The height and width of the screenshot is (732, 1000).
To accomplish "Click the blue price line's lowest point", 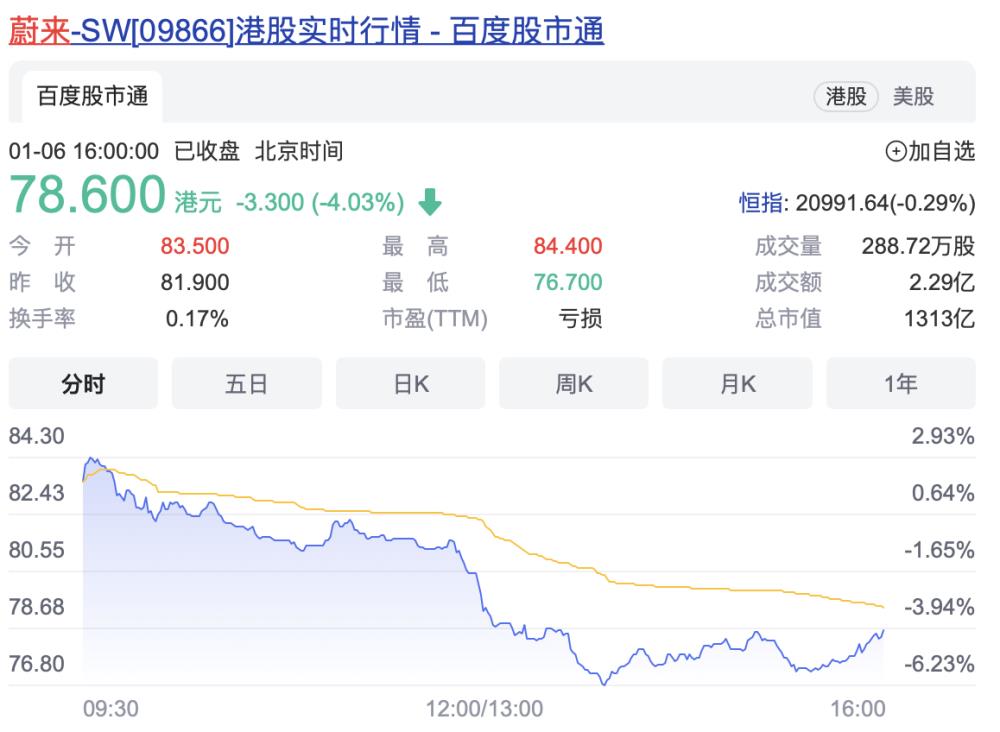I will tap(603, 684).
